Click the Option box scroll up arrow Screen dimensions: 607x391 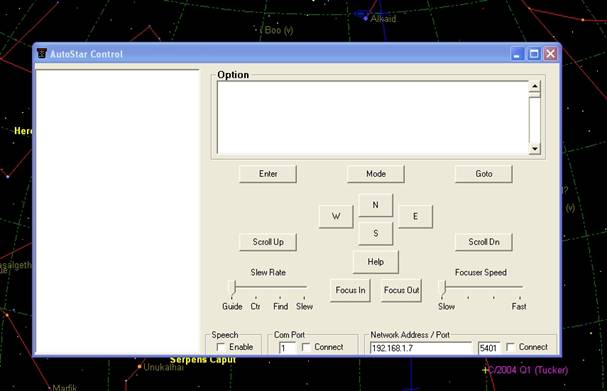(535, 86)
